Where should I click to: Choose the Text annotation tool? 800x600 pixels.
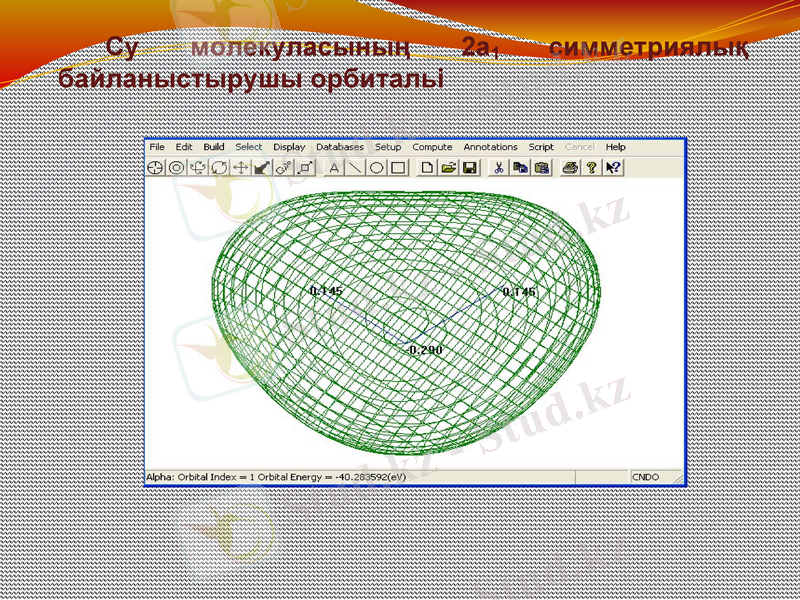334,168
